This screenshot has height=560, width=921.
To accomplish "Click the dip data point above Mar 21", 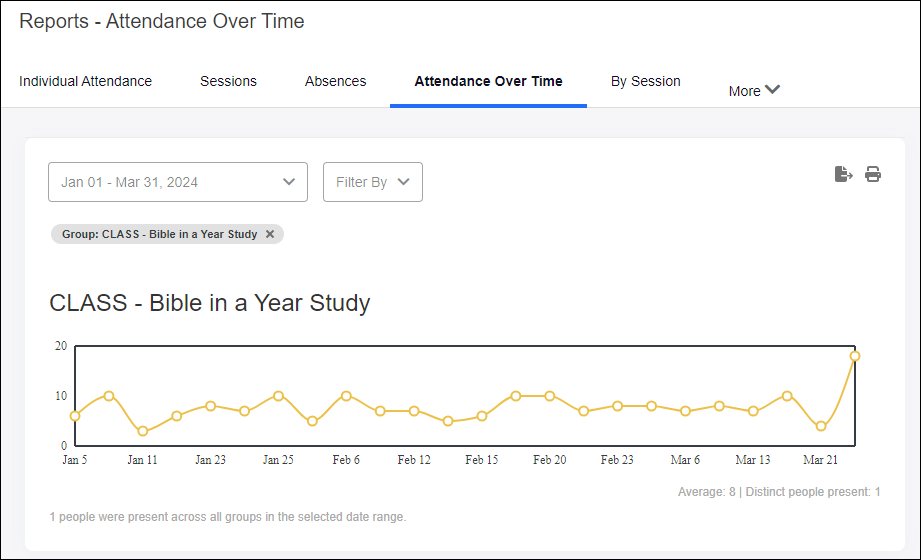I will tap(821, 426).
